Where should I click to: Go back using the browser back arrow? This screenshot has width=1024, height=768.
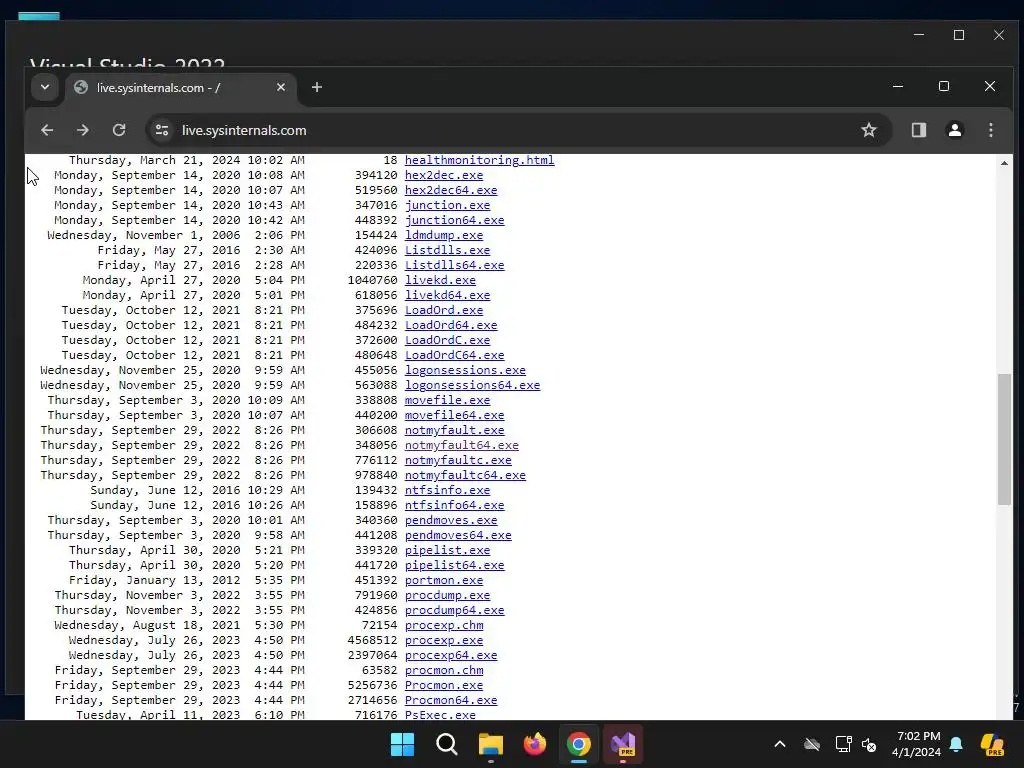tap(47, 130)
